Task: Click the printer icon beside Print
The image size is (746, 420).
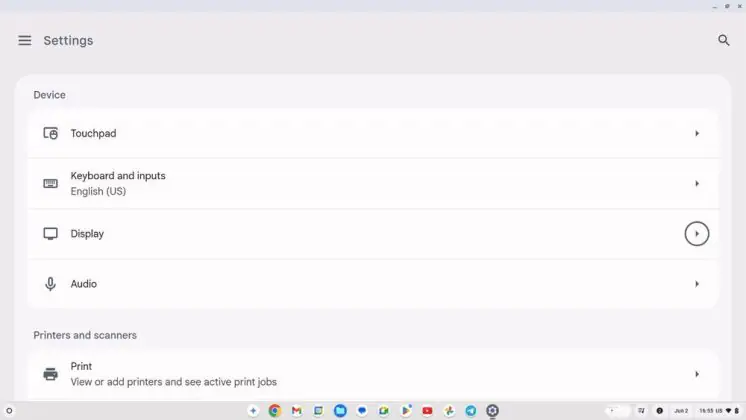Action: tap(50, 374)
